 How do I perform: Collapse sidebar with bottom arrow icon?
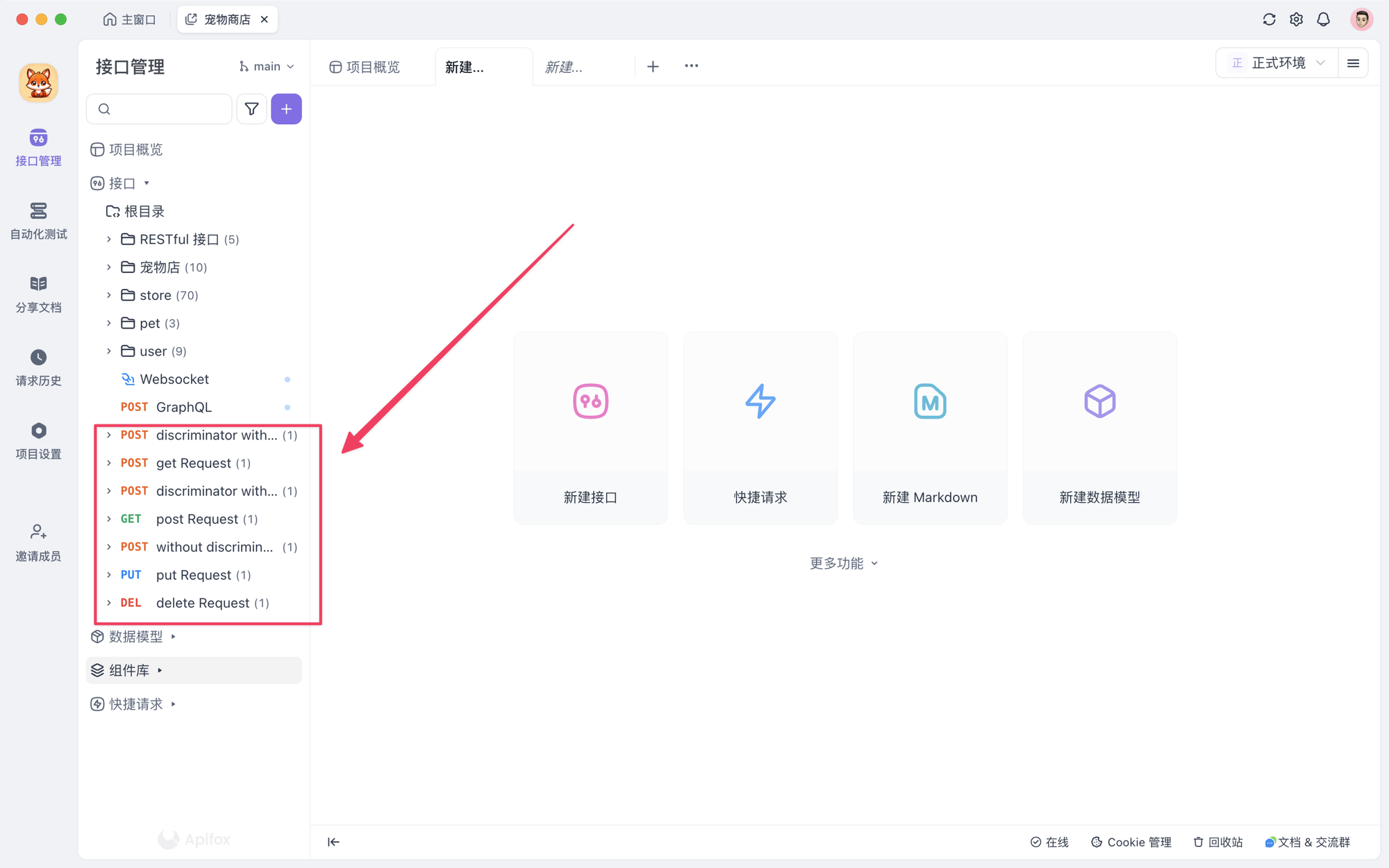point(333,842)
